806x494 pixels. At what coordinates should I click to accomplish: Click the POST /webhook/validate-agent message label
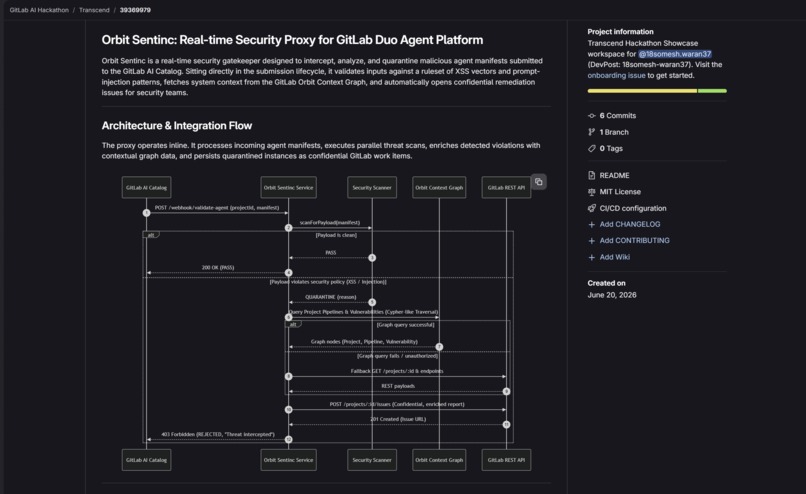pyautogui.click(x=217, y=208)
